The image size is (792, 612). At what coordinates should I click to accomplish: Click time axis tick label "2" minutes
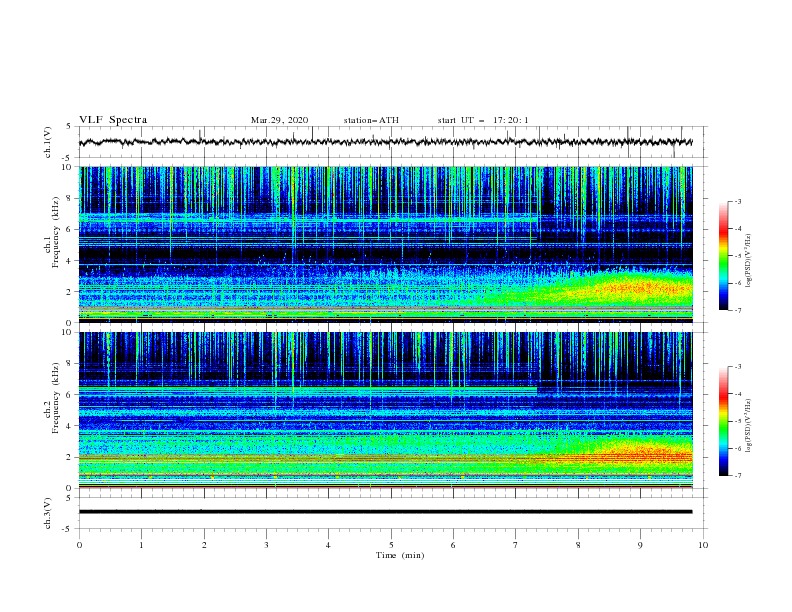[x=204, y=545]
